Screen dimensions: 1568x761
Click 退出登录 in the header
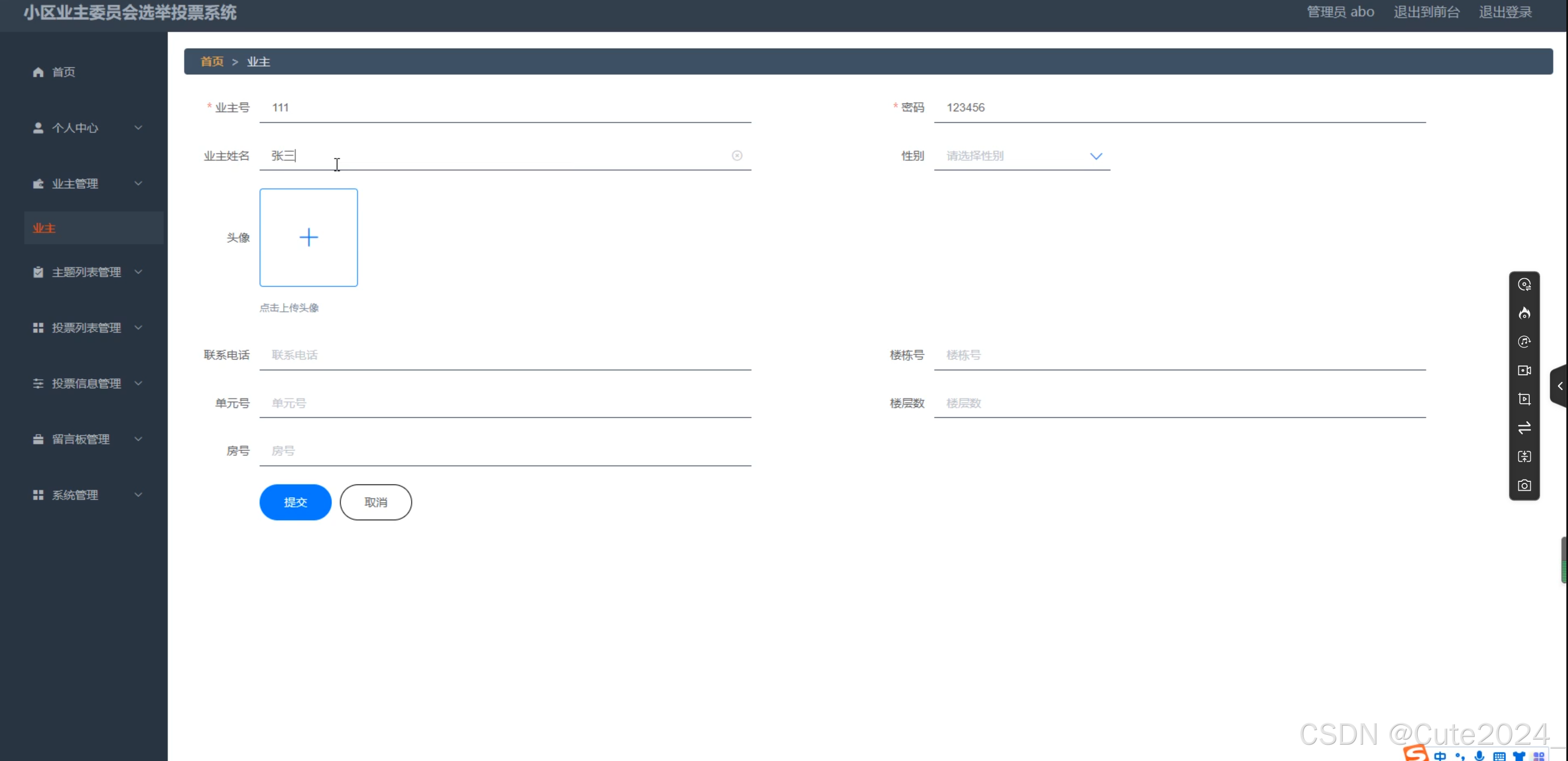click(1505, 12)
